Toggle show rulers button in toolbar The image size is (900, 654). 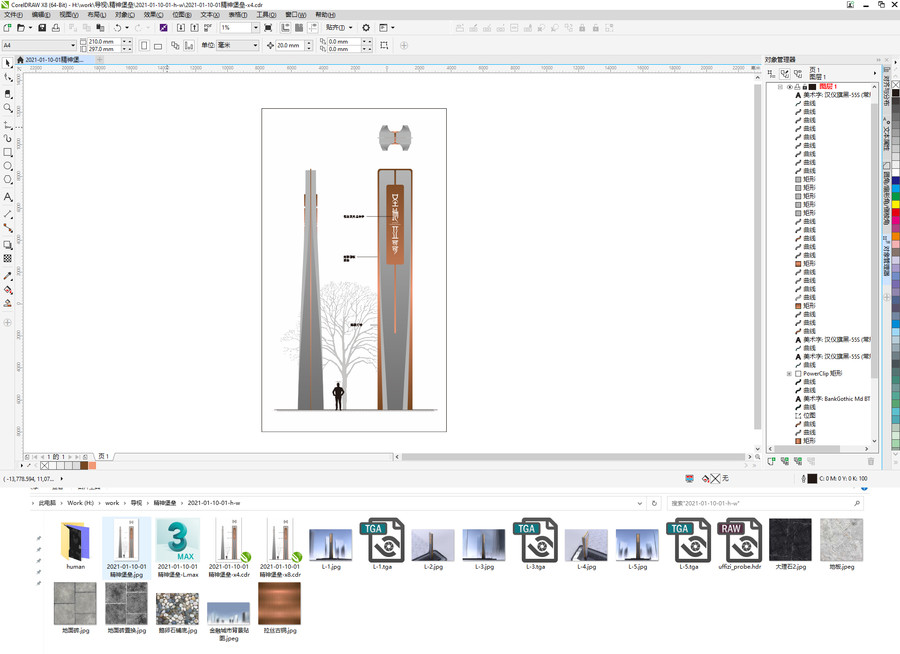click(x=285, y=28)
